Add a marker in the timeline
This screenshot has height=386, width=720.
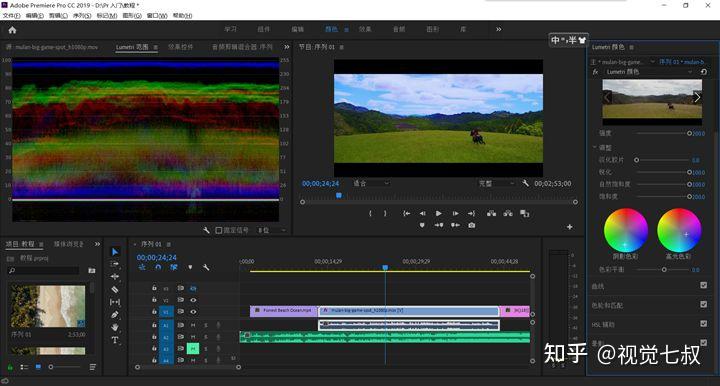(x=190, y=267)
